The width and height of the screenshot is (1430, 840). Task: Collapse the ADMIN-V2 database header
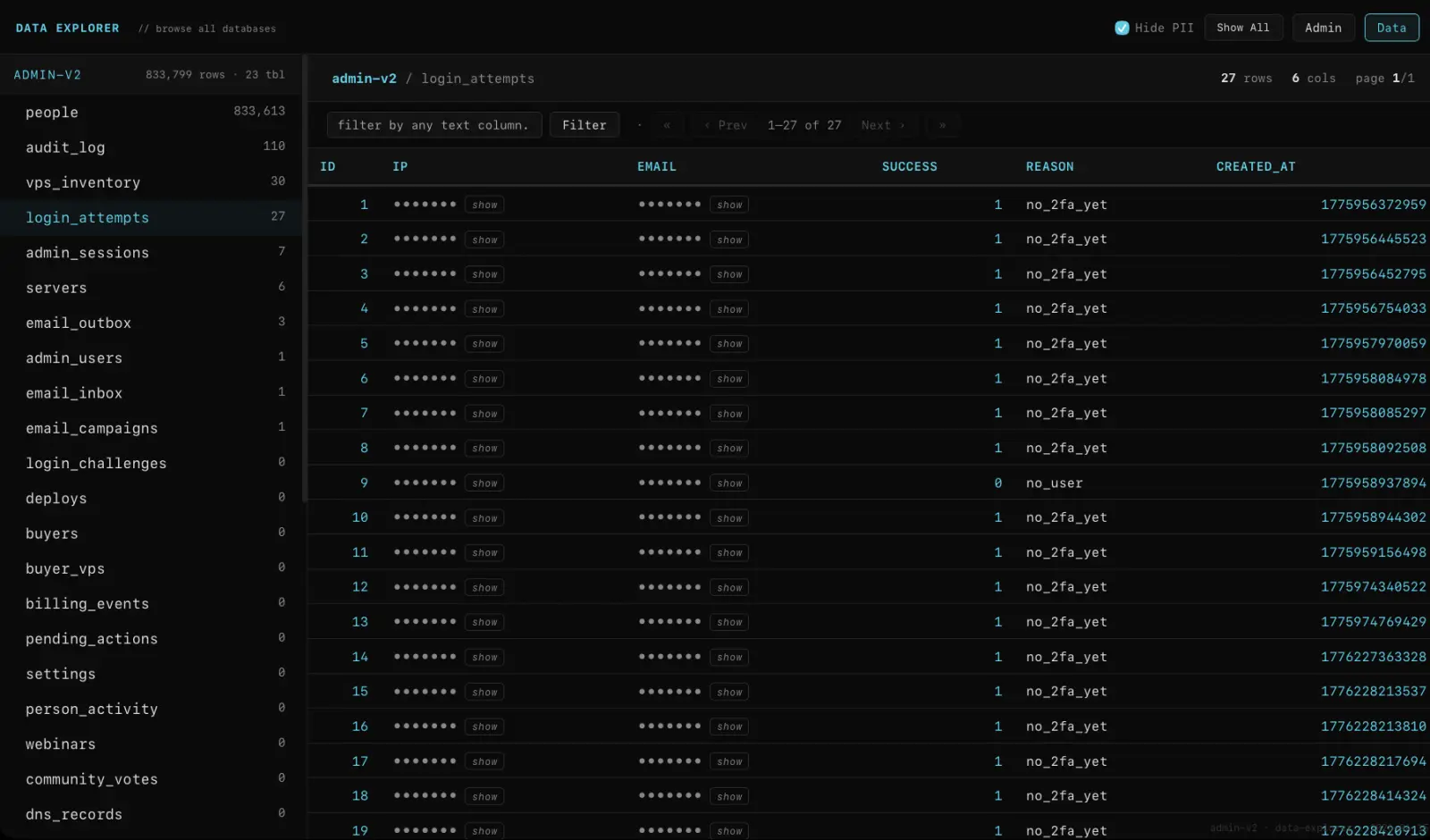(47, 74)
